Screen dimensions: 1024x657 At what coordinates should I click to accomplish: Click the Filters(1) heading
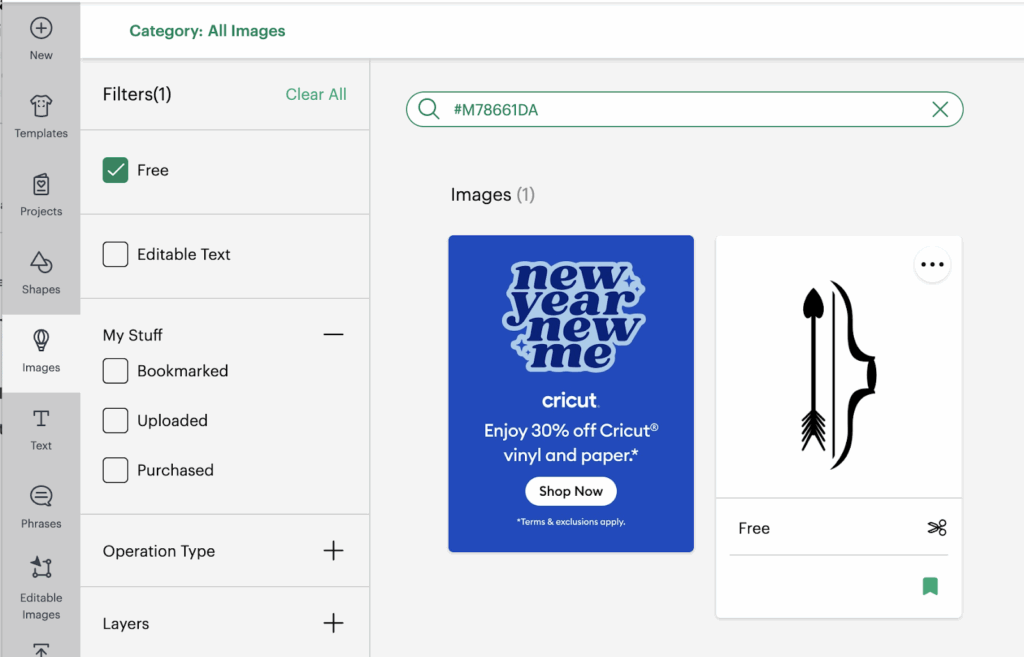tap(137, 94)
